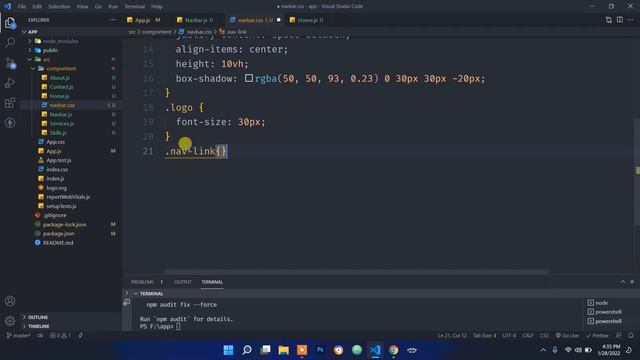Open the notifications bell in status bar
This screenshot has width=640, height=360.
coord(631,336)
